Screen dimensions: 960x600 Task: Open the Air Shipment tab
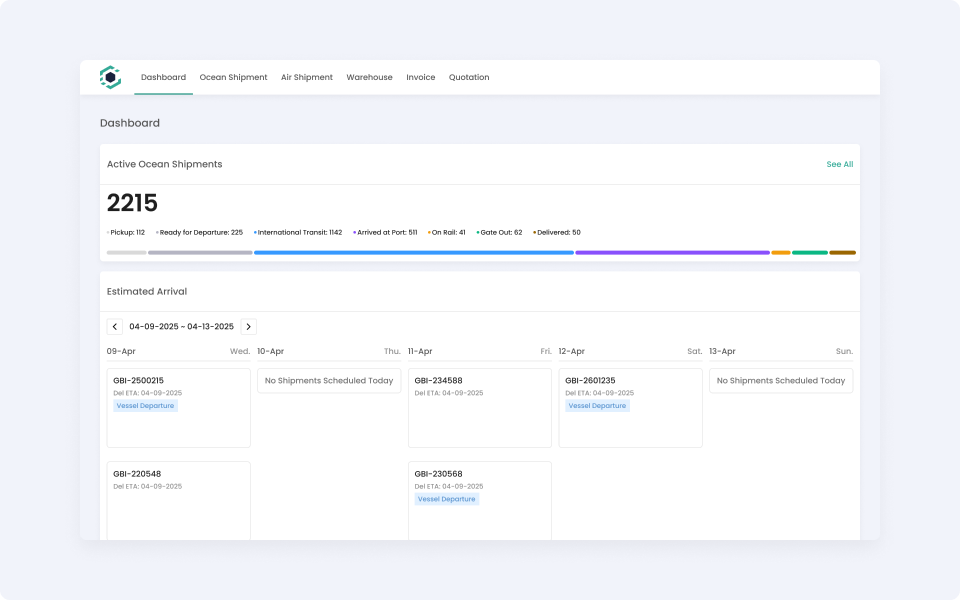tap(307, 77)
